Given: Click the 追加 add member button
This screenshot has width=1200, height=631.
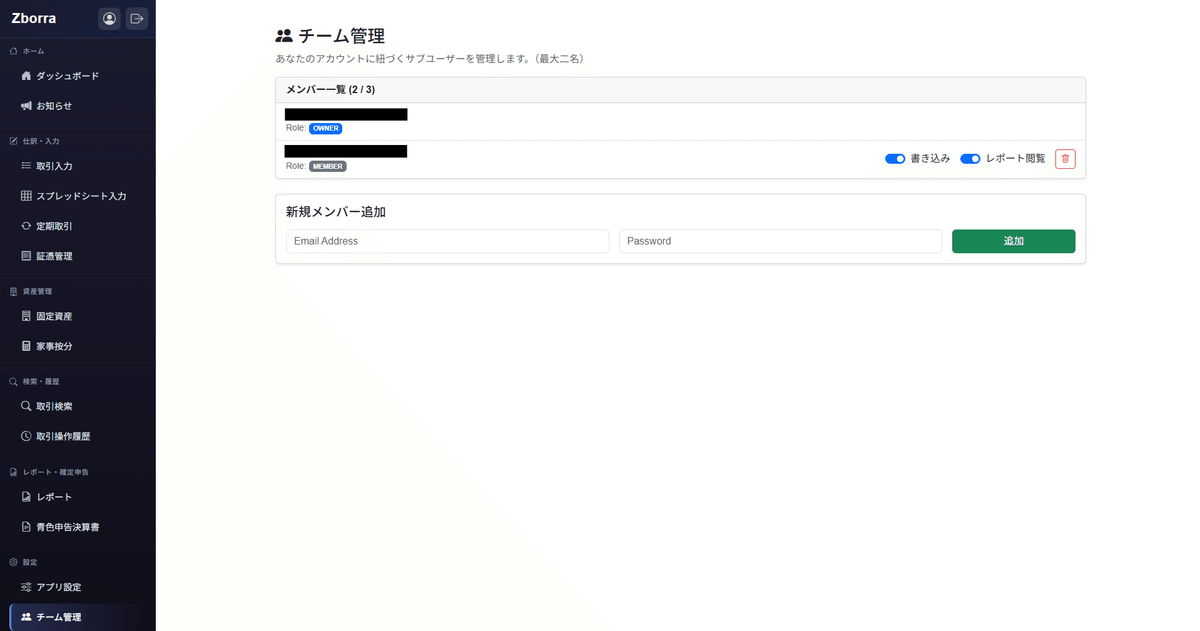Looking at the screenshot, I should point(1013,241).
